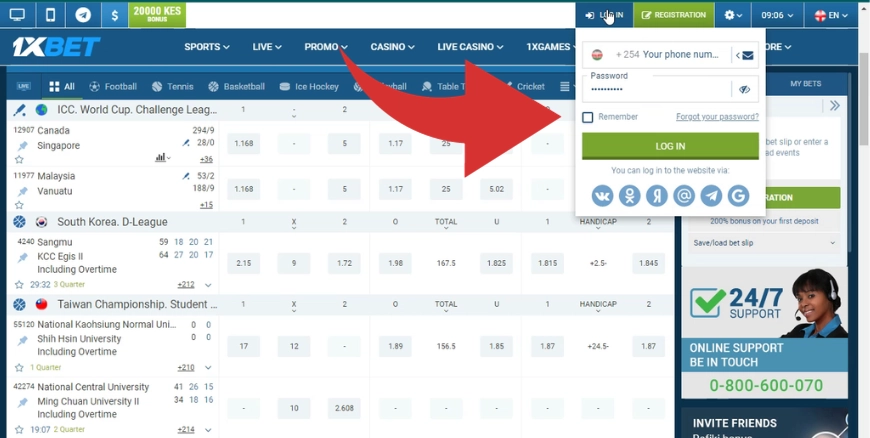Click the South Korea D-League basketball icon
This screenshot has width=870, height=438.
click(19, 222)
